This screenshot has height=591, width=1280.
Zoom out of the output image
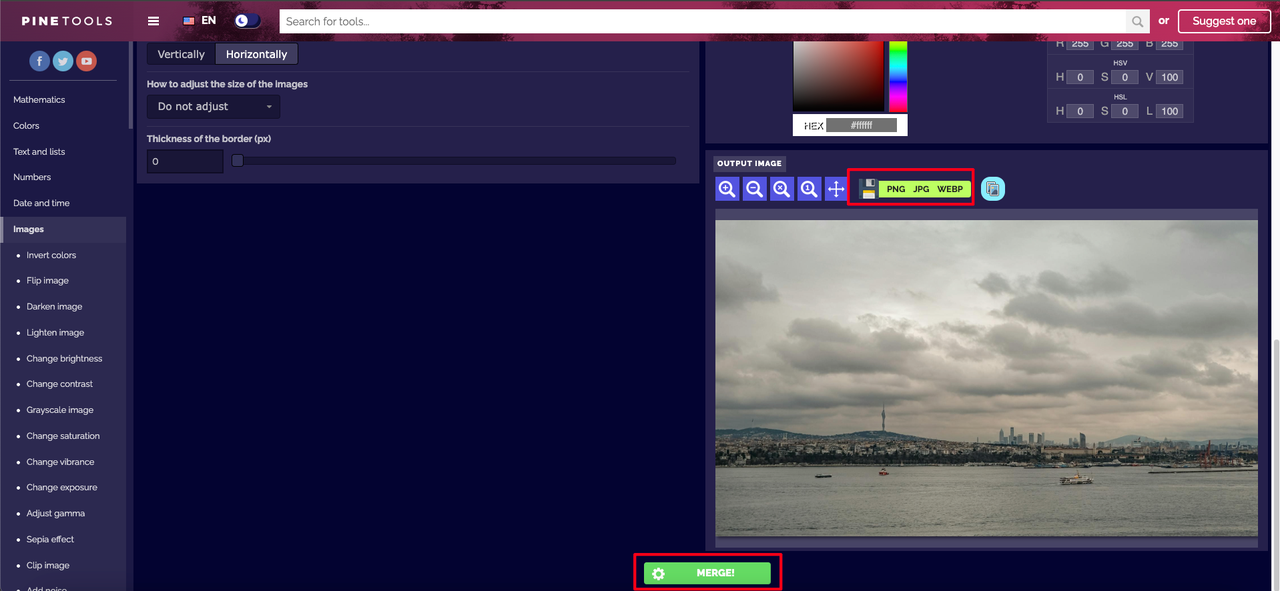(754, 188)
